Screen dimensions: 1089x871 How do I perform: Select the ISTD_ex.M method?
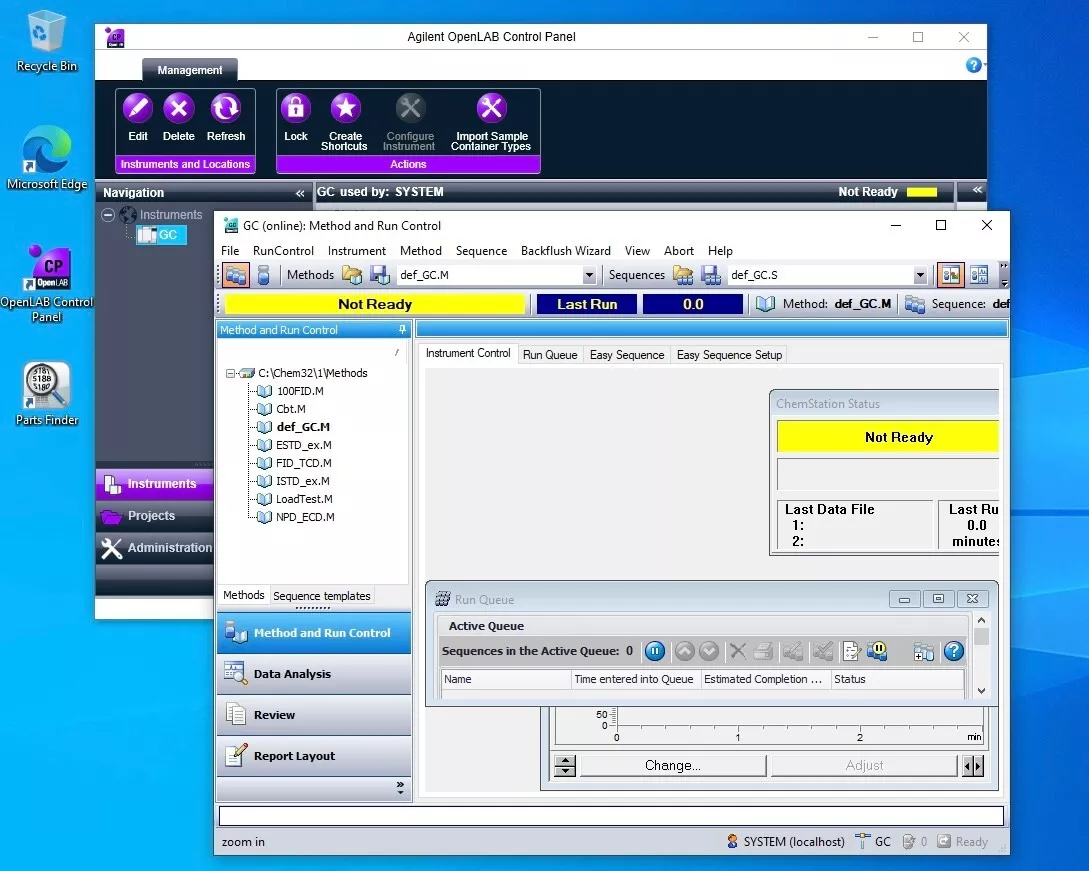303,481
